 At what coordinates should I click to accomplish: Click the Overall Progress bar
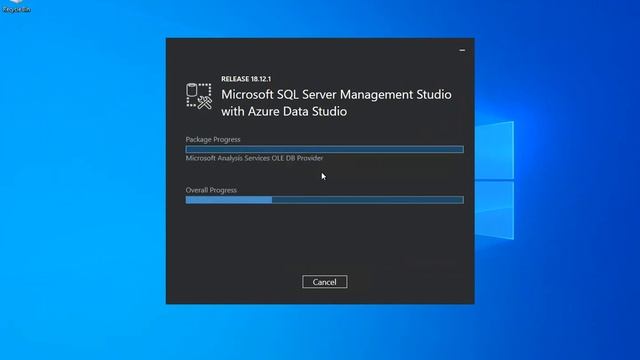[x=324, y=200]
